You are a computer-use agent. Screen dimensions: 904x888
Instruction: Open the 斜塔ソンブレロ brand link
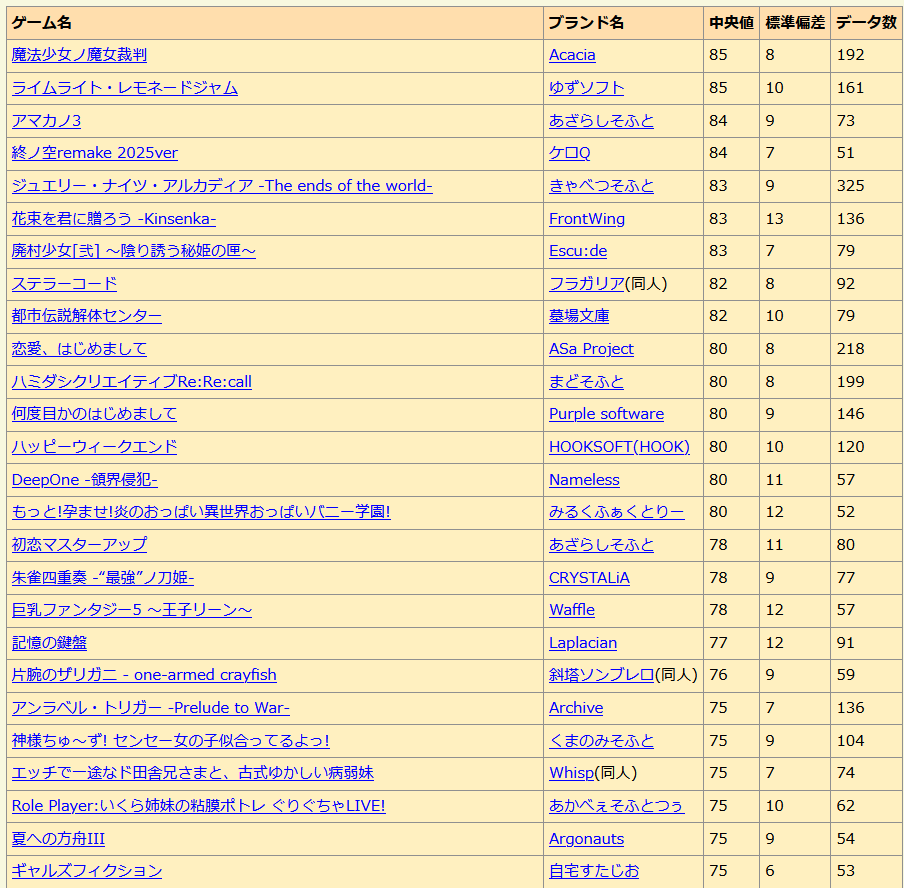click(x=601, y=675)
